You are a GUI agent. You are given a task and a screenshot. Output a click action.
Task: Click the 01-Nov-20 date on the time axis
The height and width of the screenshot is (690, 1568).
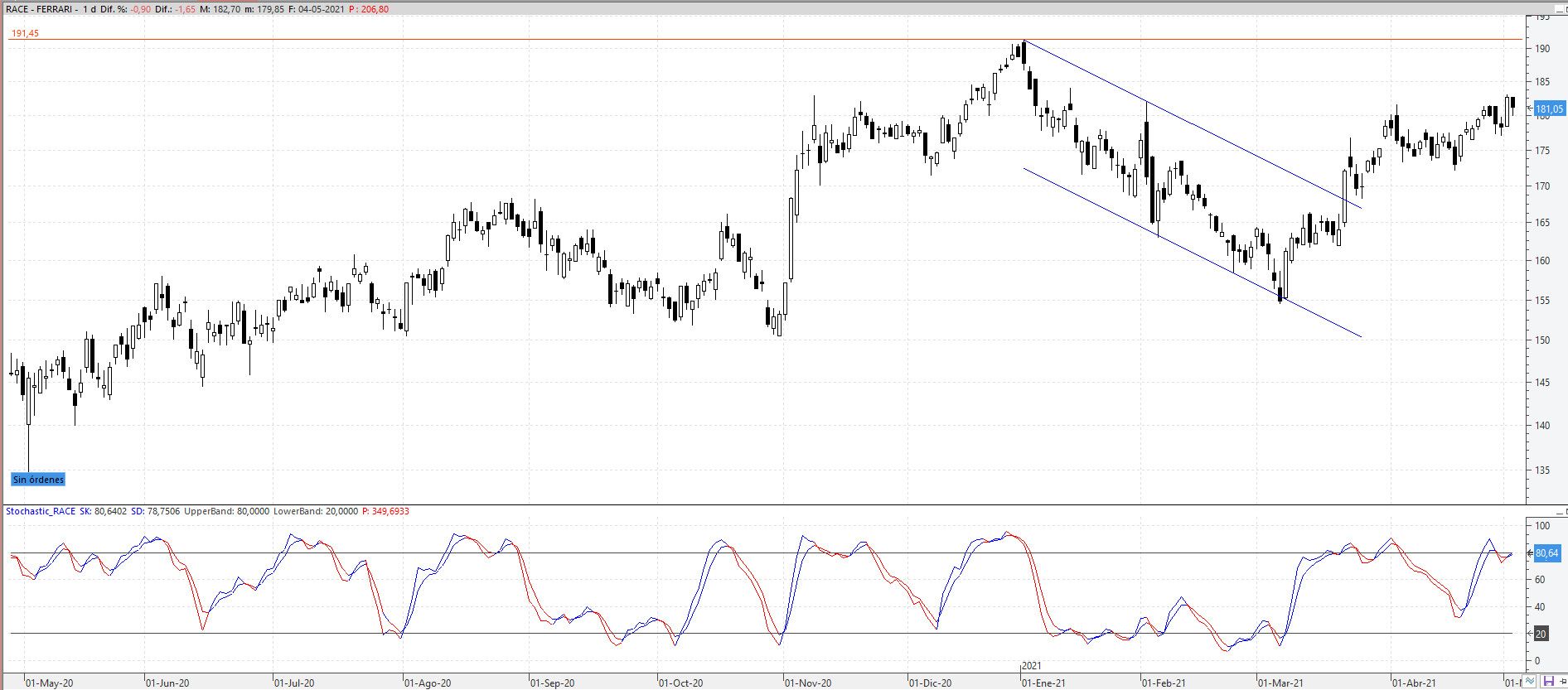coord(808,683)
